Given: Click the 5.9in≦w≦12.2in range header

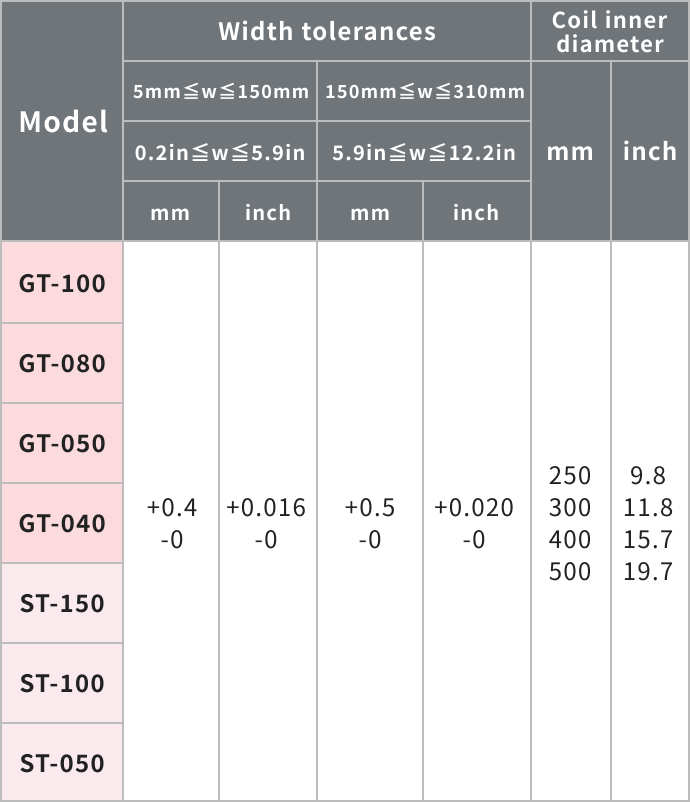Looking at the screenshot, I should coord(424,152).
